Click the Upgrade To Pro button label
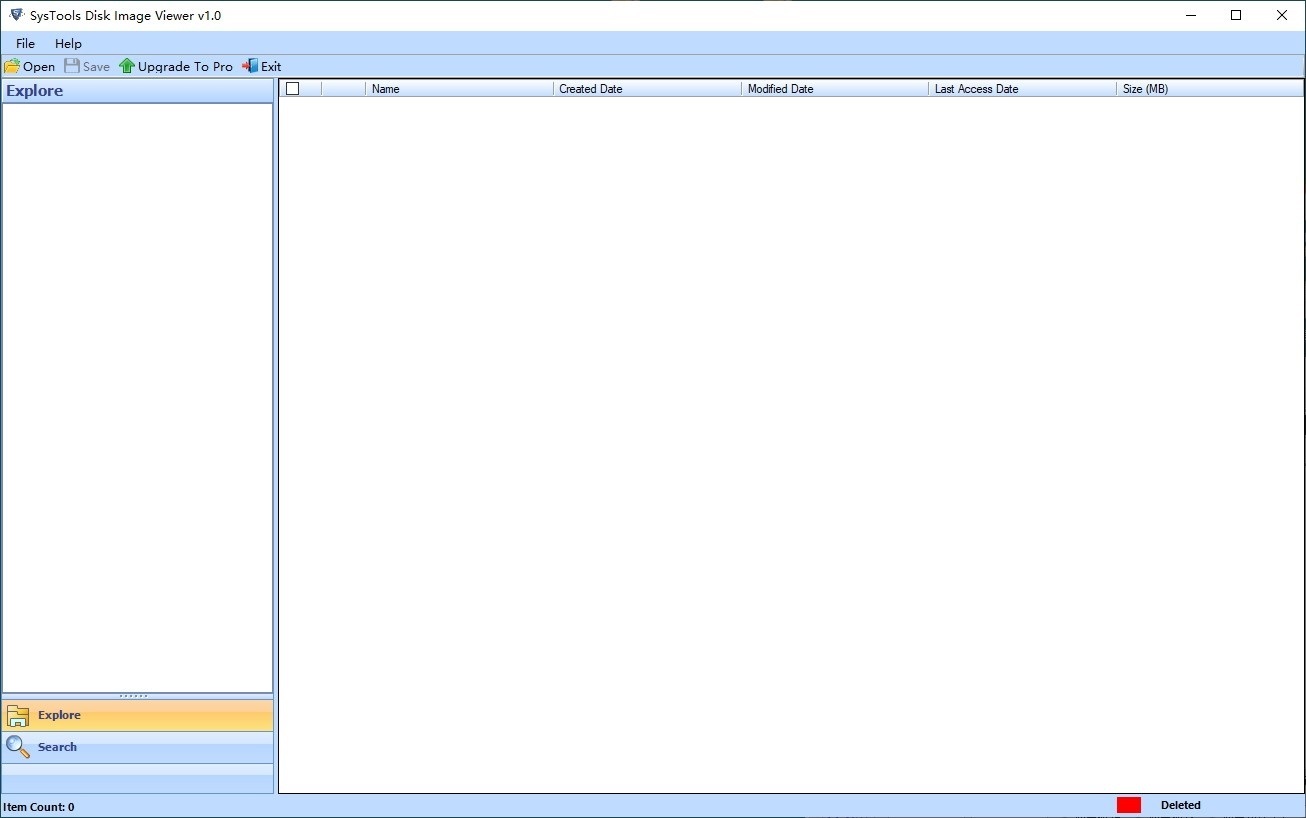This screenshot has height=818, width=1306. 185,67
